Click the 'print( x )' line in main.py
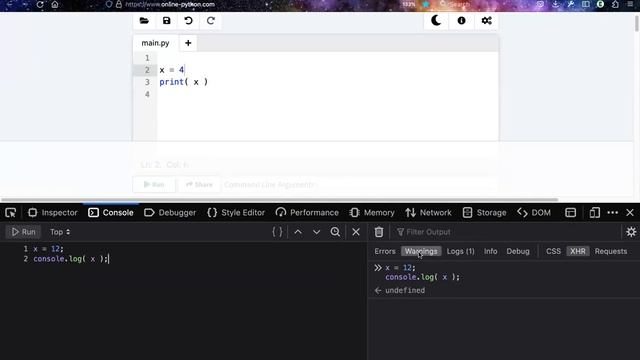This screenshot has height=360, width=640. [184, 82]
